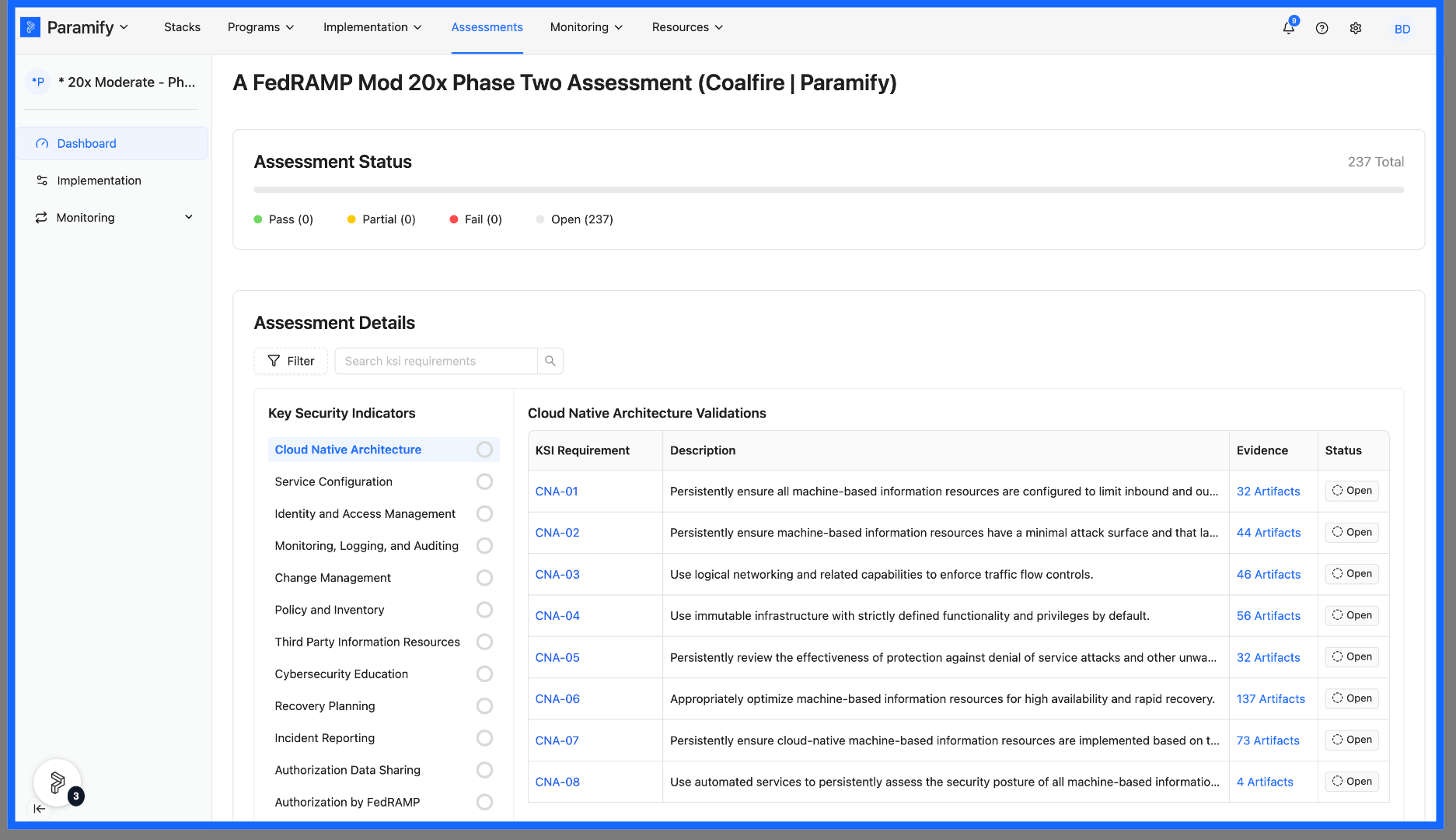This screenshot has width=1456, height=840.
Task: Click the Dashboard gauge icon
Action: coord(42,144)
